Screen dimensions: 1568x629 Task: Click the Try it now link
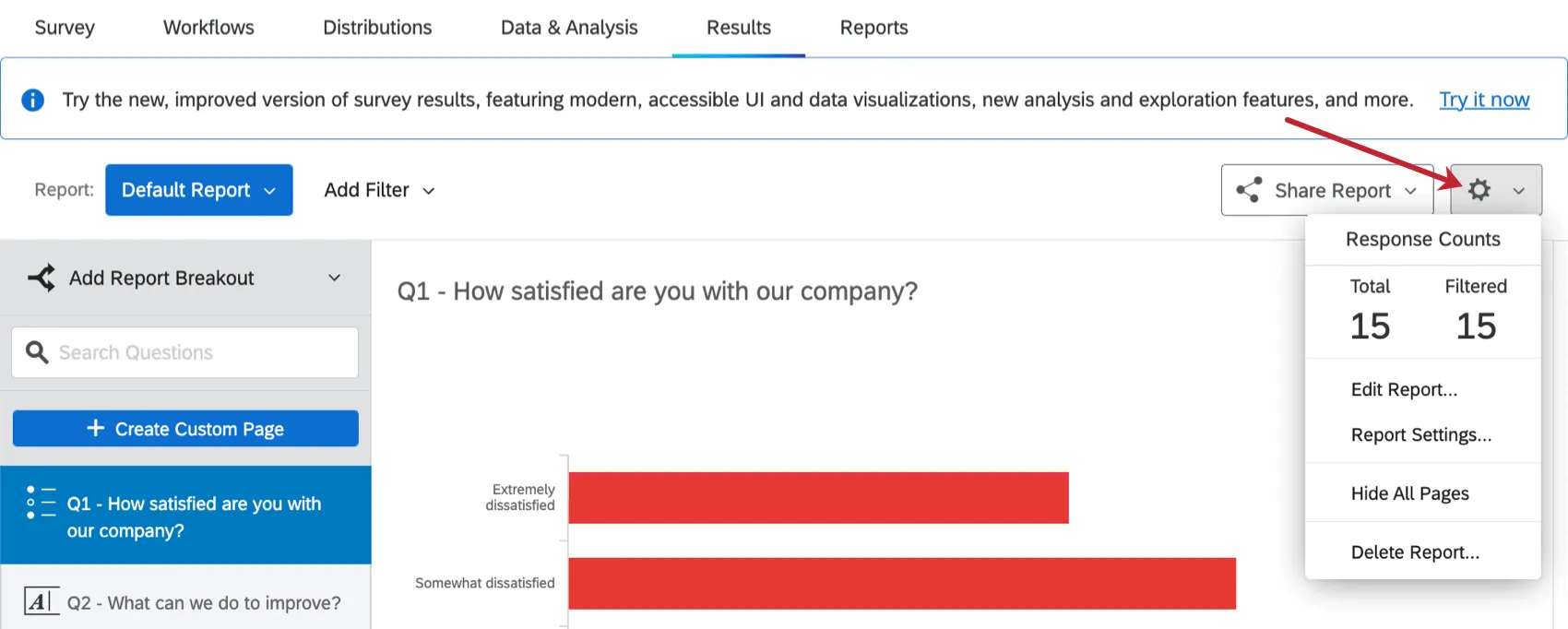(1484, 99)
